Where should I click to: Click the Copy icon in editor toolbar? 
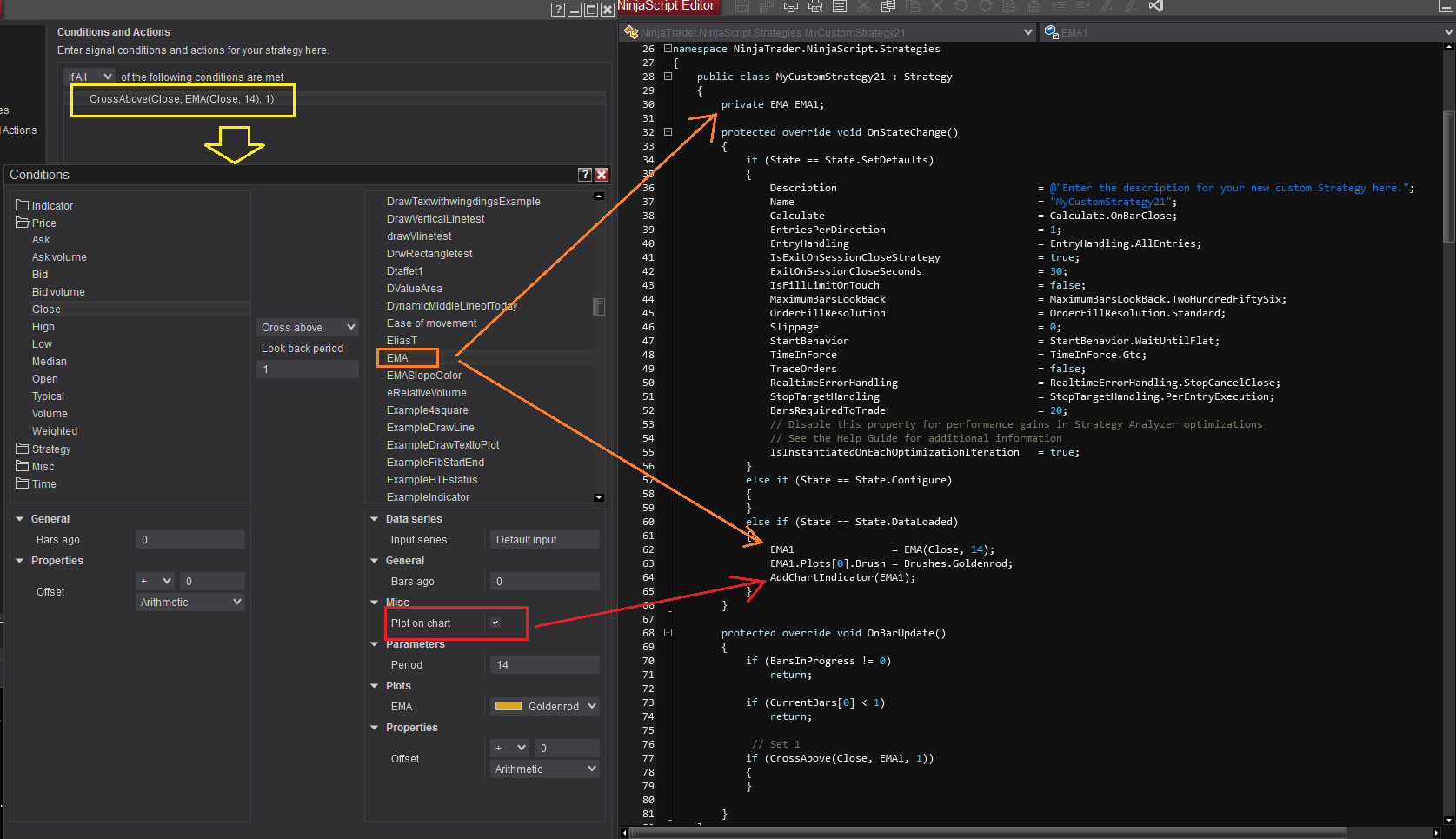point(888,6)
